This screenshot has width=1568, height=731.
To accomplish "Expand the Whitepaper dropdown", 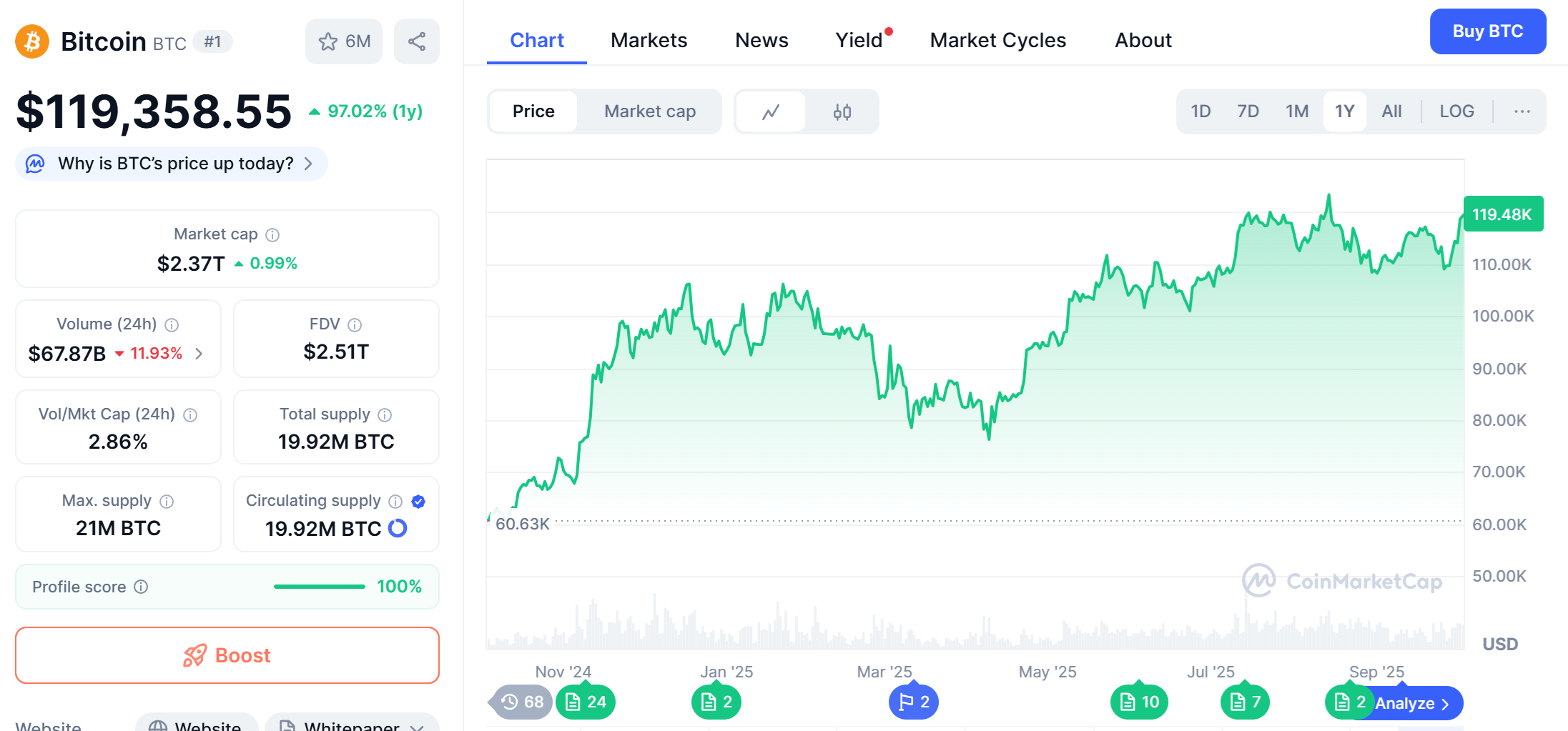I will pyautogui.click(x=417, y=726).
